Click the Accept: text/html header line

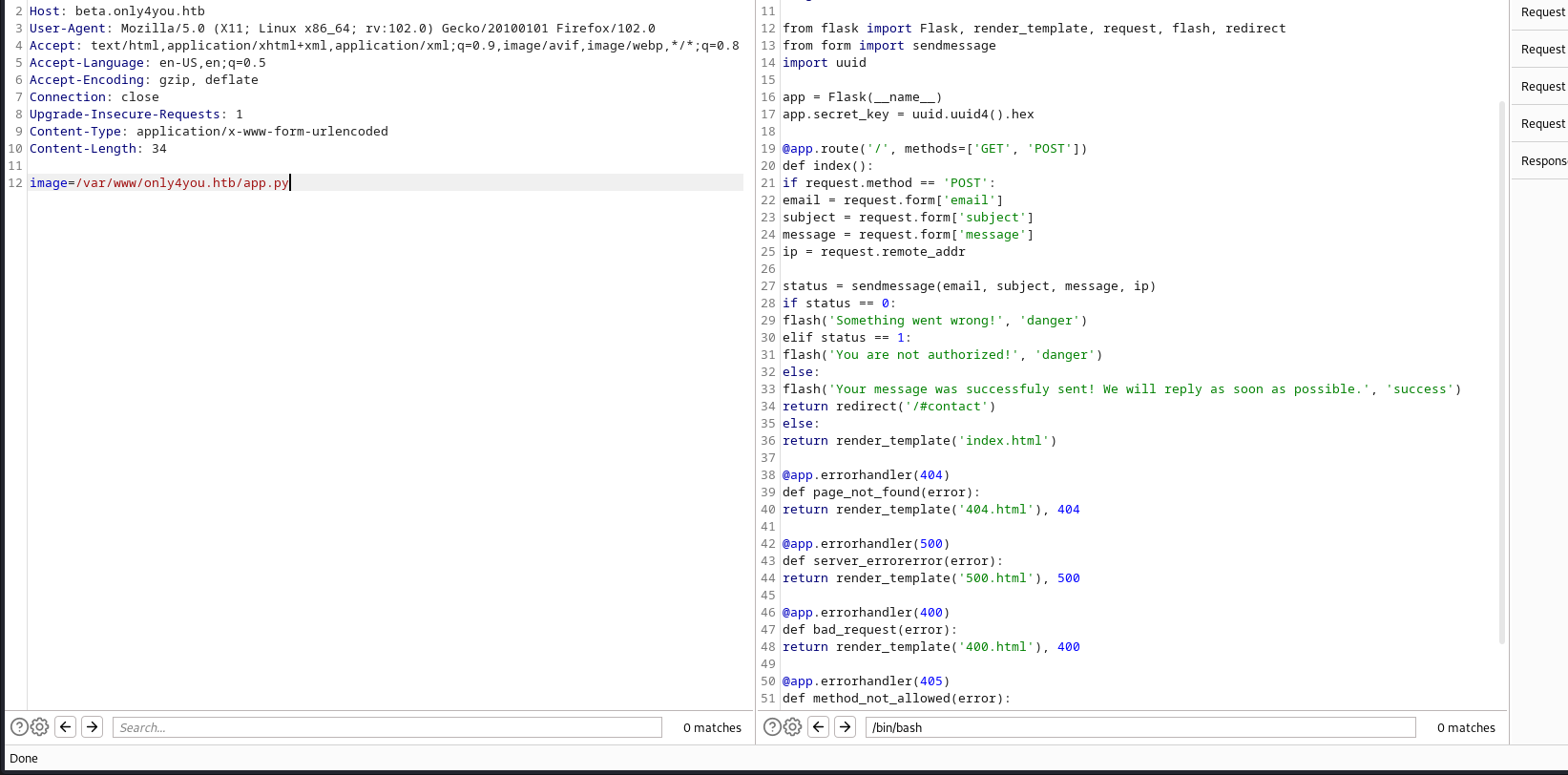[385, 46]
